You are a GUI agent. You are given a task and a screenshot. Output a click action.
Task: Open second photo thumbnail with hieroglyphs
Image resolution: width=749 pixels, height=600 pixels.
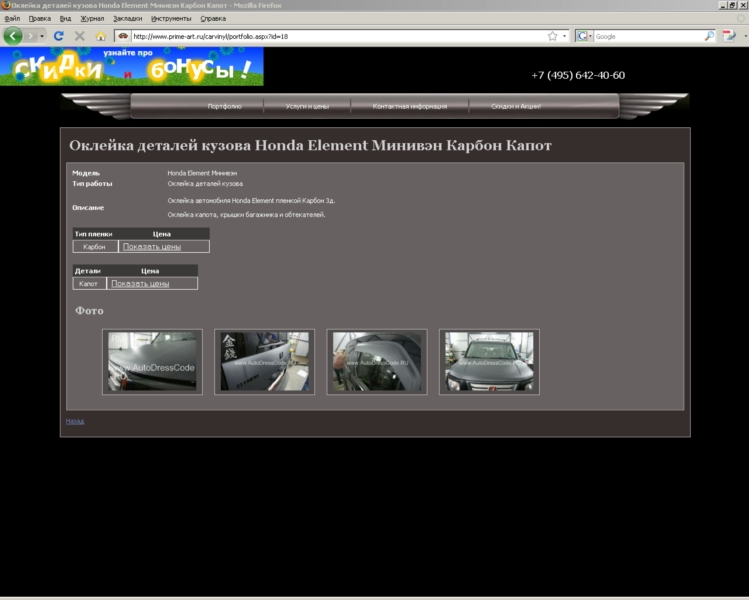[x=265, y=362]
